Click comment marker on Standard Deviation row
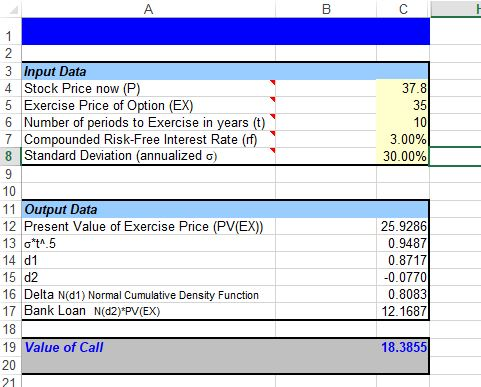Image resolution: width=481 pixels, height=387 pixels. (273, 150)
